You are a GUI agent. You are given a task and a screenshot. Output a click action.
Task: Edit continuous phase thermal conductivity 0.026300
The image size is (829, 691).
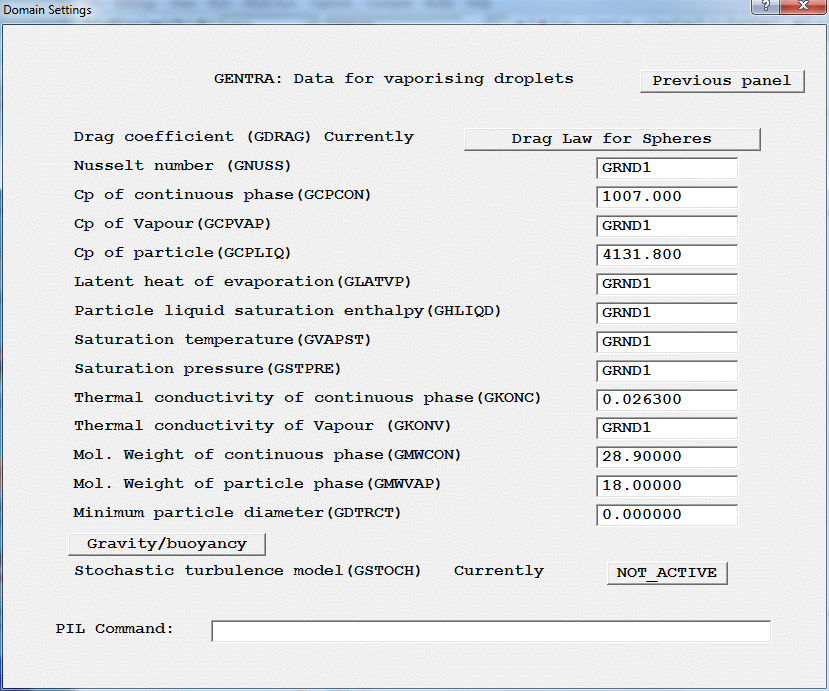coord(666,400)
